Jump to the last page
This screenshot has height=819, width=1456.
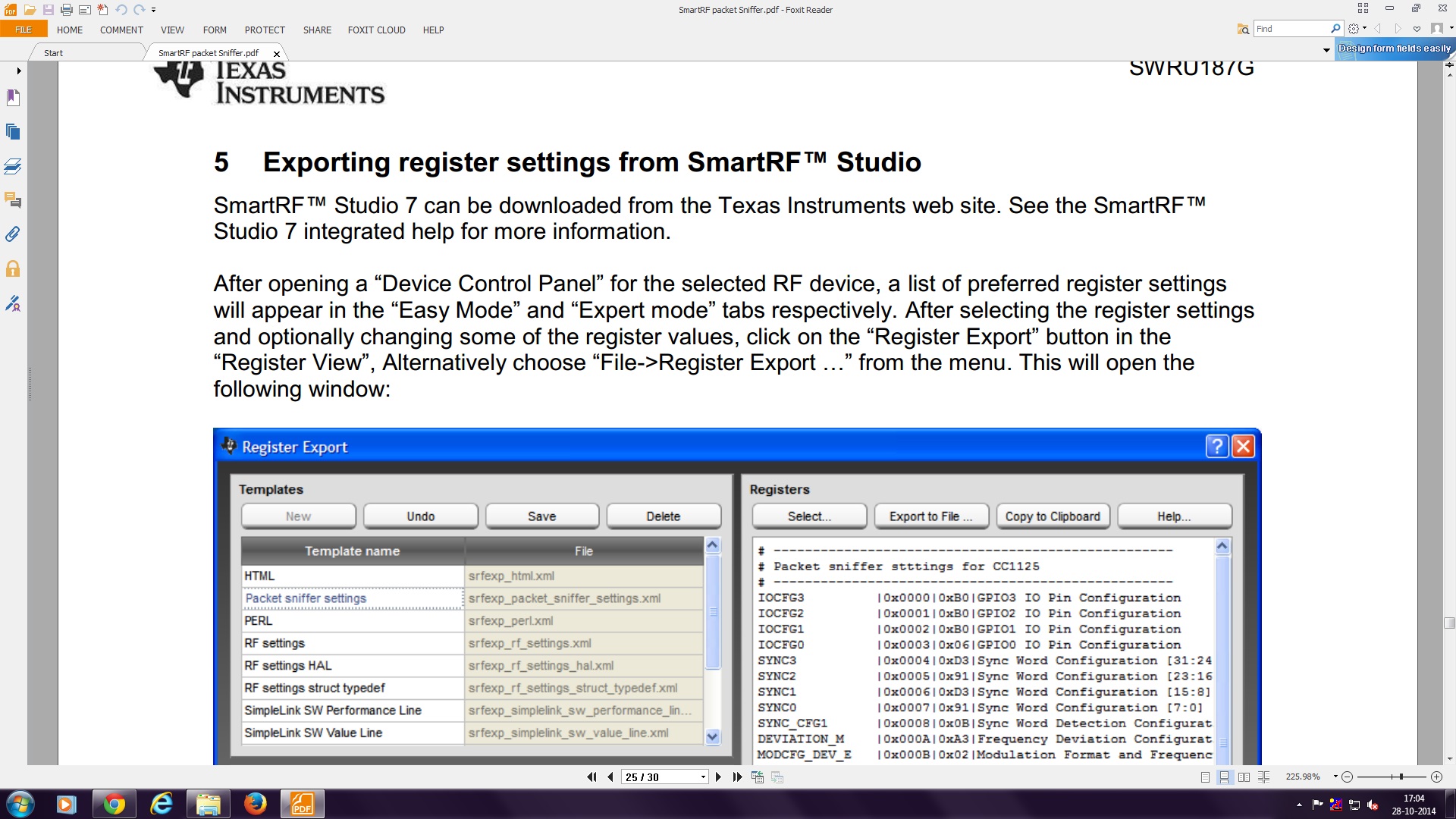point(737,777)
